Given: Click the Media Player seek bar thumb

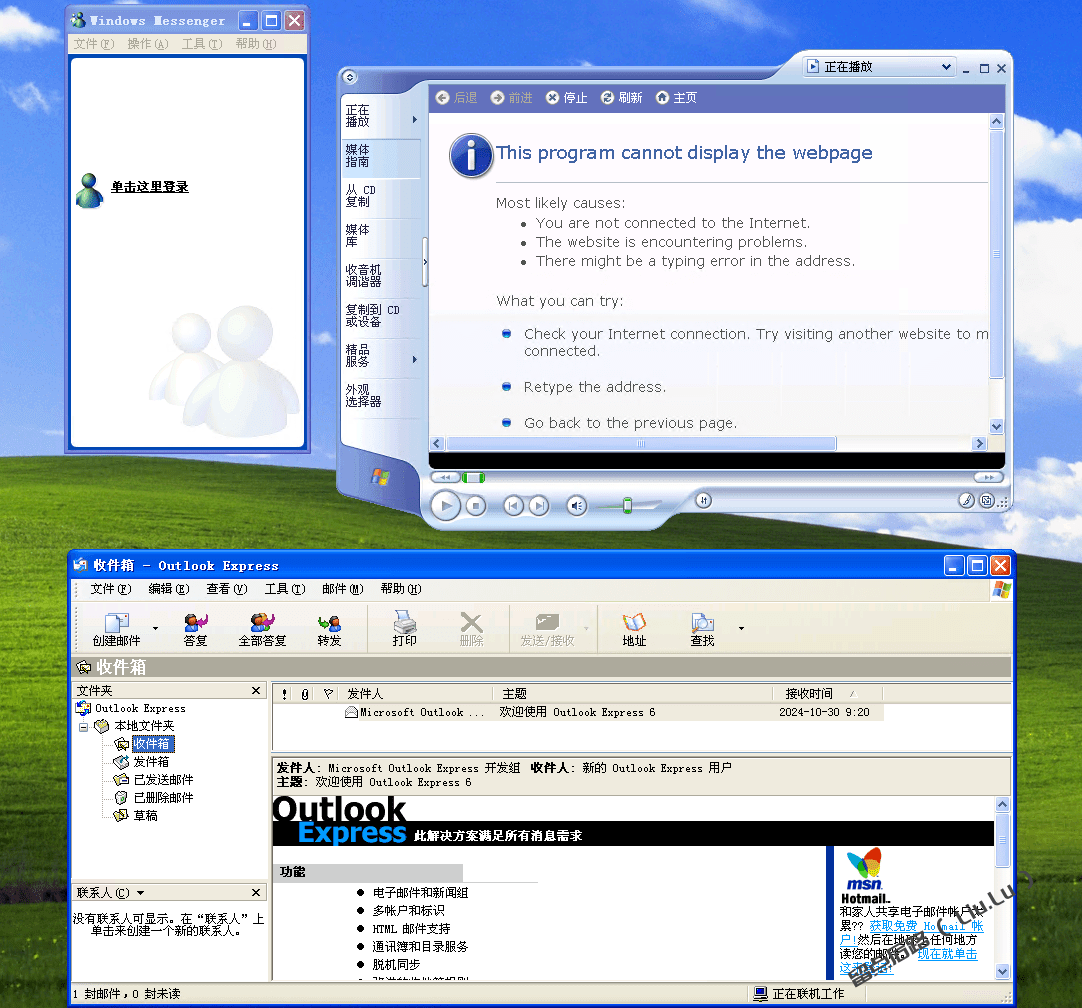Looking at the screenshot, I should tap(473, 477).
